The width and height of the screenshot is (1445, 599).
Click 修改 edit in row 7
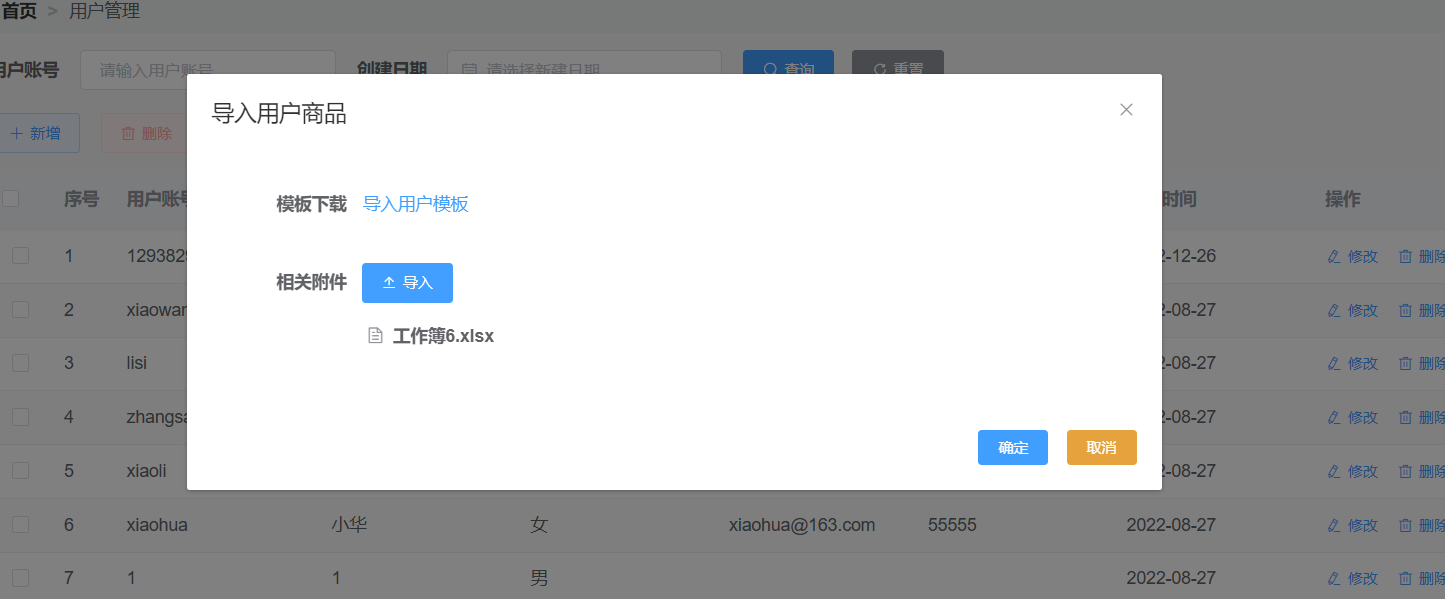click(1352, 578)
